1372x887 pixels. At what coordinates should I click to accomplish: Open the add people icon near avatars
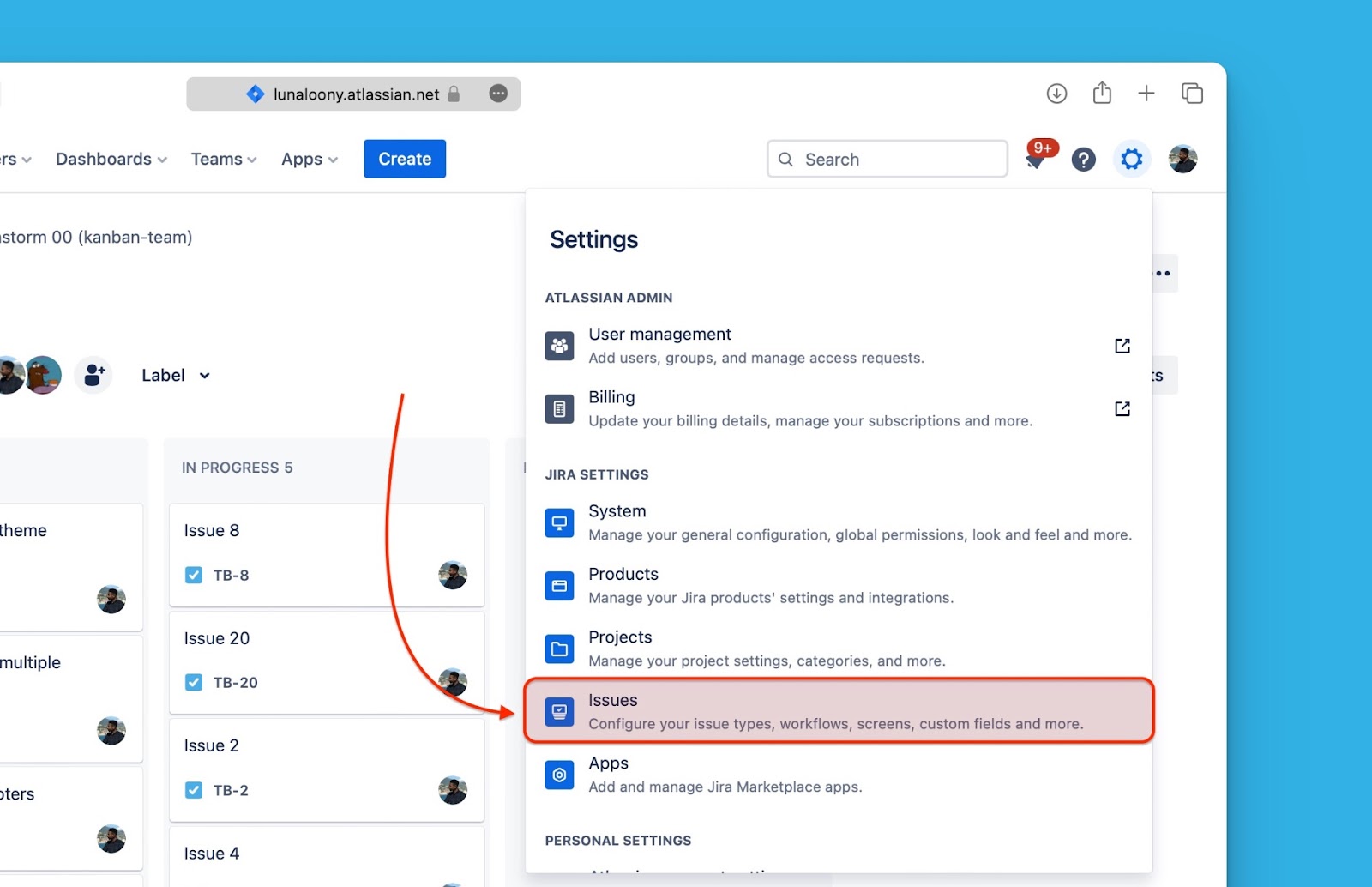(x=93, y=375)
